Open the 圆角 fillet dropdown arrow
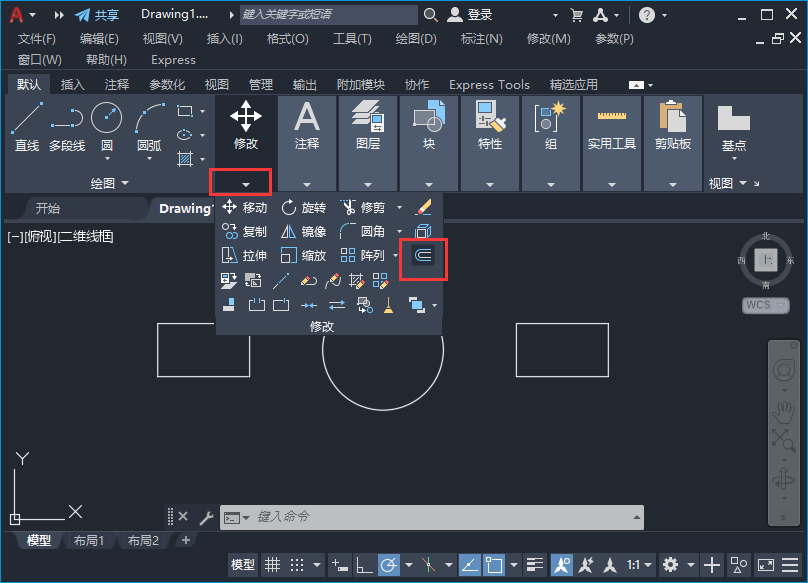 399,231
